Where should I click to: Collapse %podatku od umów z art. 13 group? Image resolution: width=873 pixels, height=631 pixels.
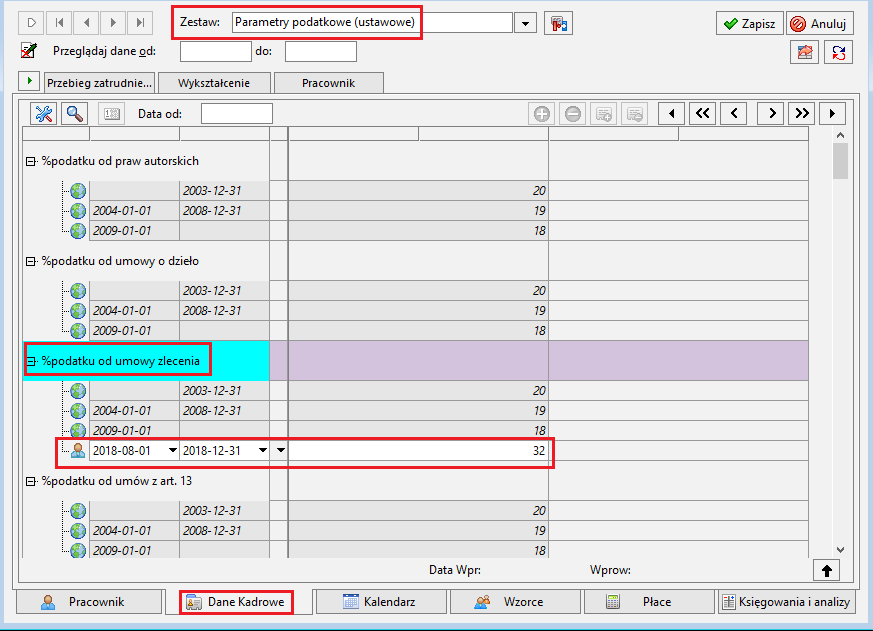click(31, 481)
